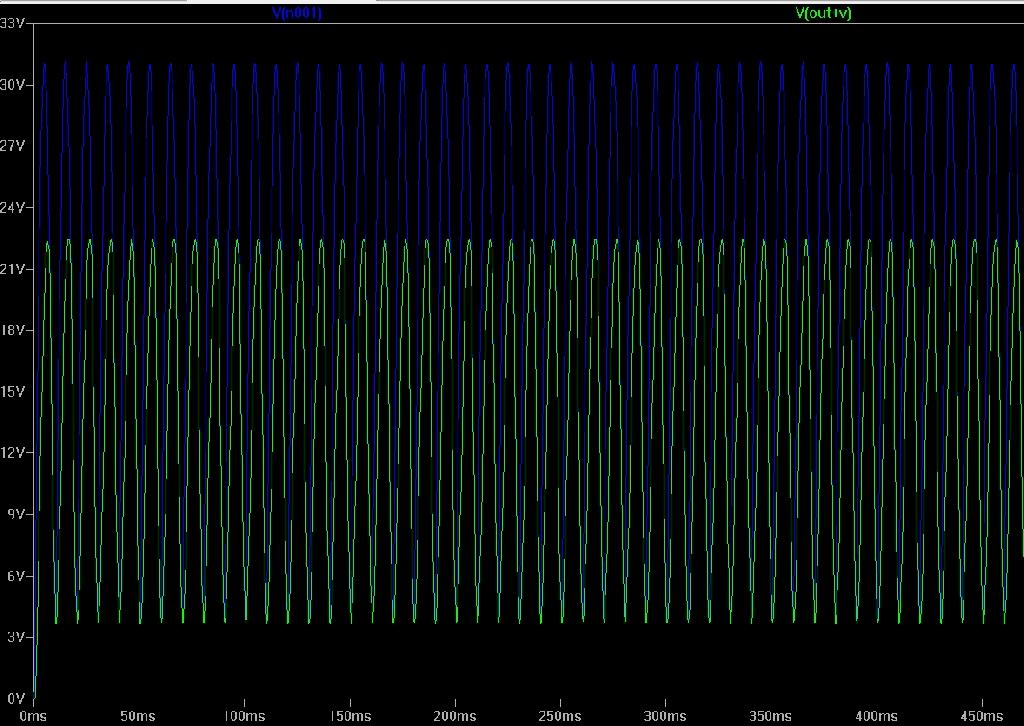This screenshot has width=1024, height=726.
Task: Click the 6V vertical axis label
Action: (x=16, y=576)
